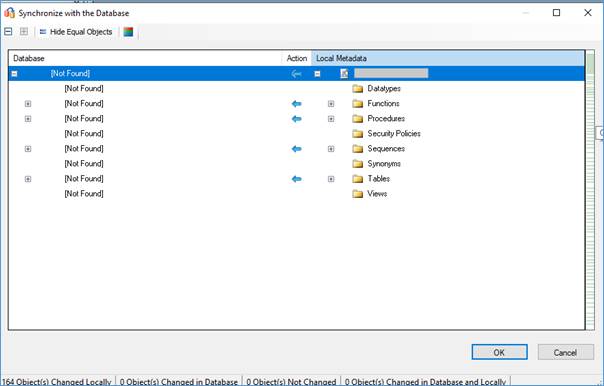
Task: Click the Synonyms folder icon
Action: [x=357, y=164]
